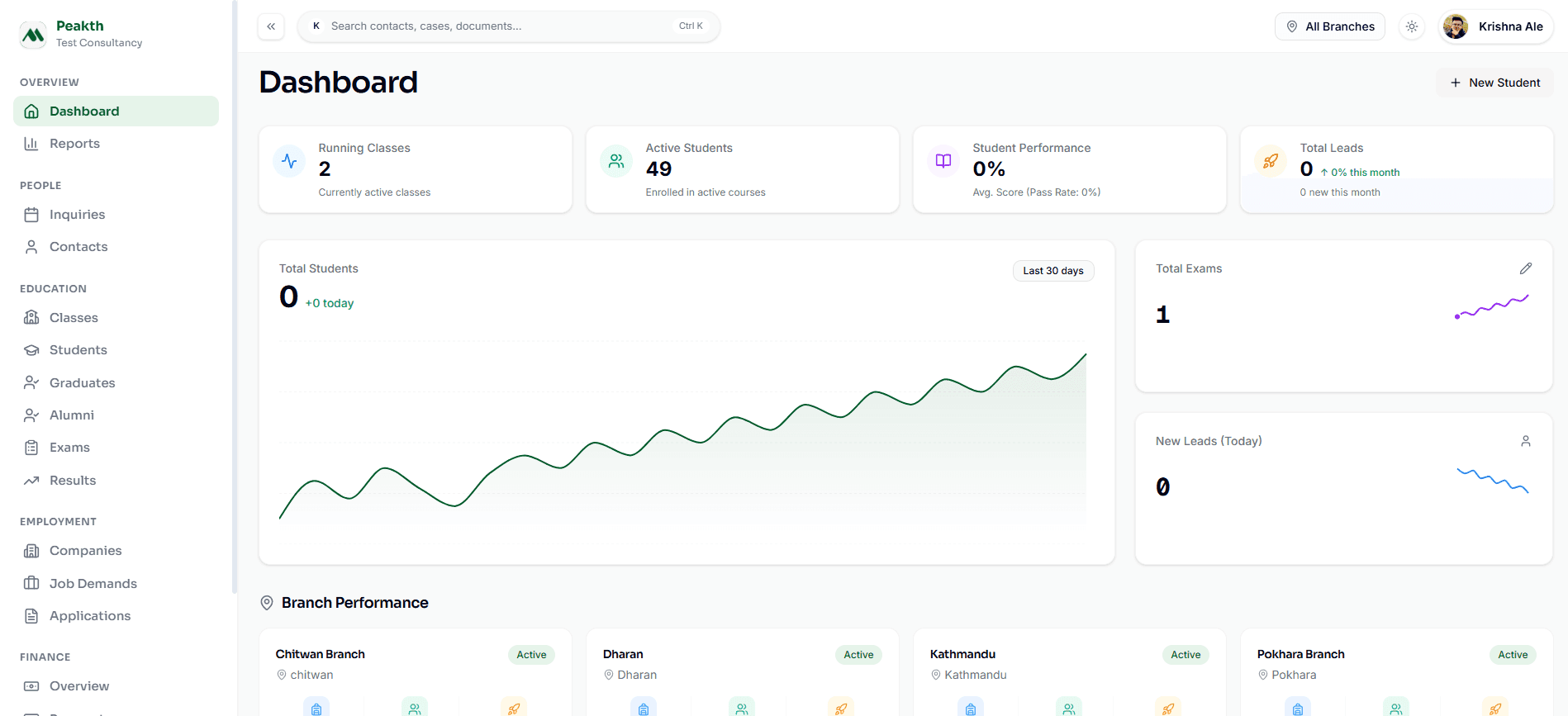Open the All Branches selector
This screenshot has width=1568, height=716.
pos(1330,26)
